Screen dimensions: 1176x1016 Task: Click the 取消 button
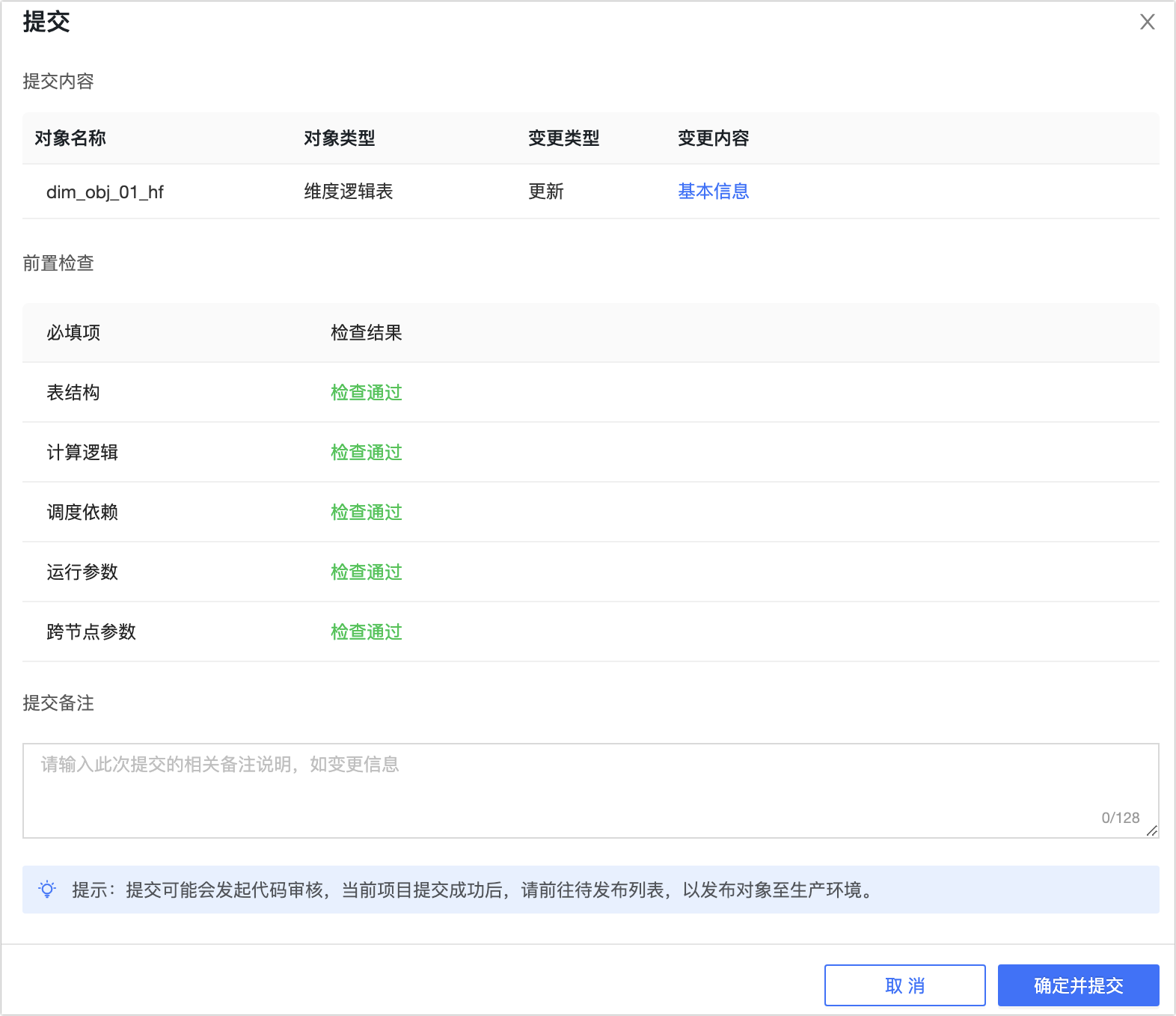pos(904,985)
